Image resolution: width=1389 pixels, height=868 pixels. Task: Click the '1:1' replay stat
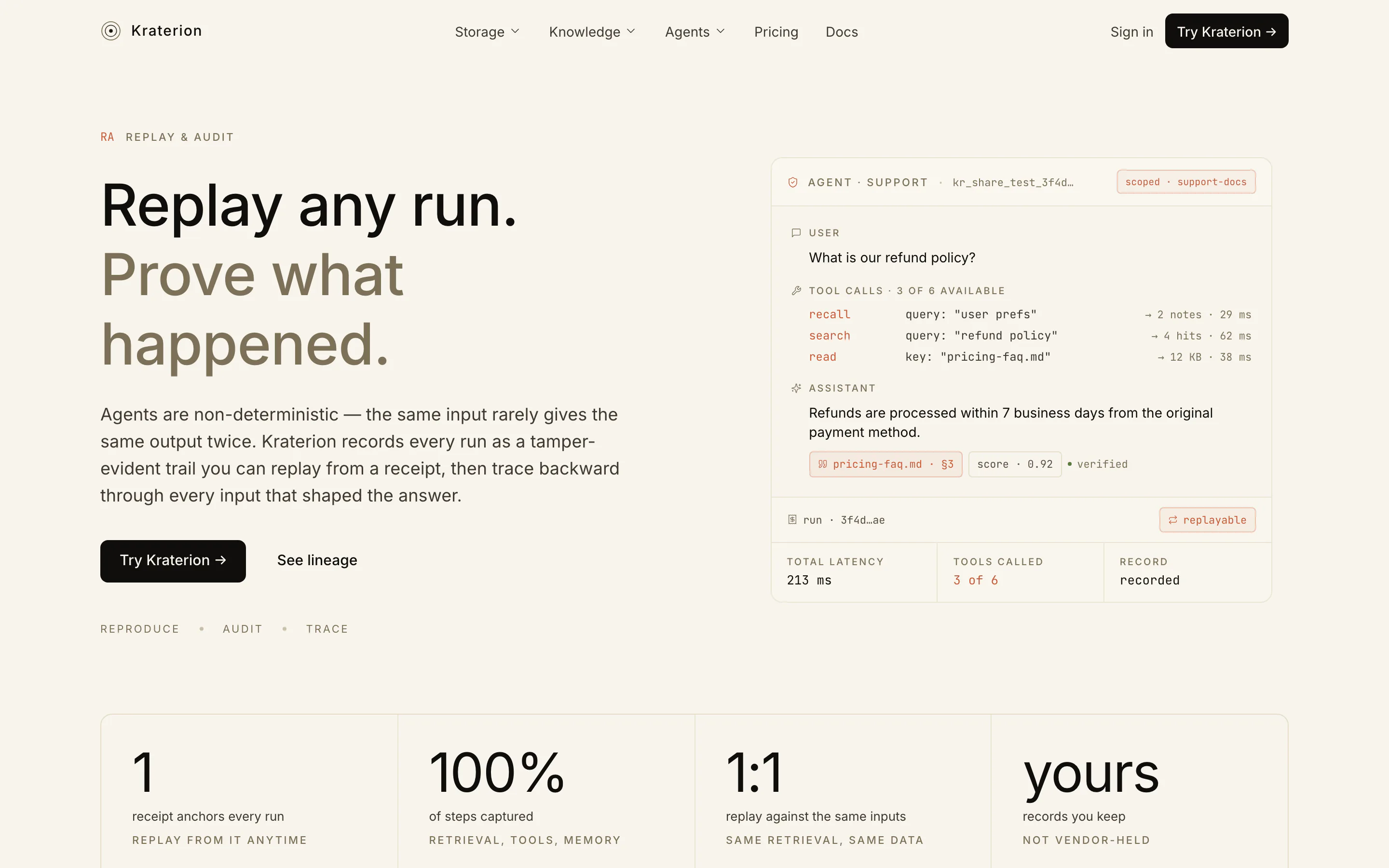pyautogui.click(x=754, y=773)
